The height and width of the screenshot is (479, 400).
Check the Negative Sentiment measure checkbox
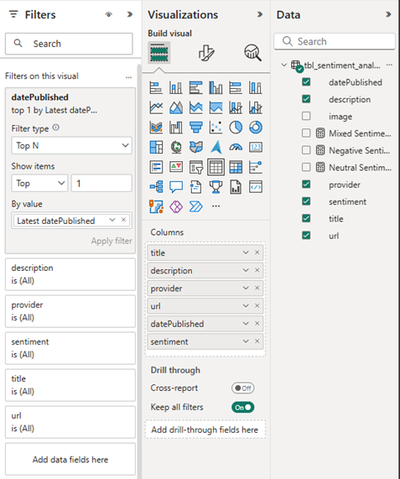[x=306, y=150]
